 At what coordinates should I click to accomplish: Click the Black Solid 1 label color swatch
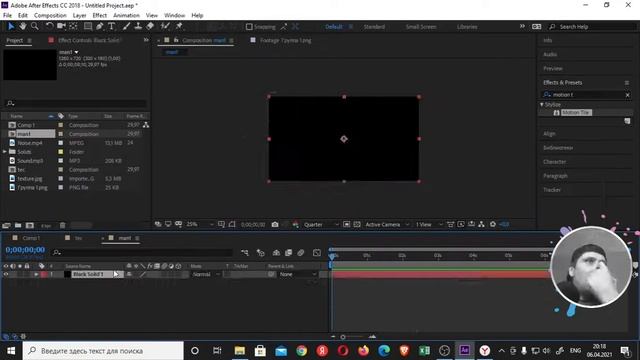tap(44, 274)
